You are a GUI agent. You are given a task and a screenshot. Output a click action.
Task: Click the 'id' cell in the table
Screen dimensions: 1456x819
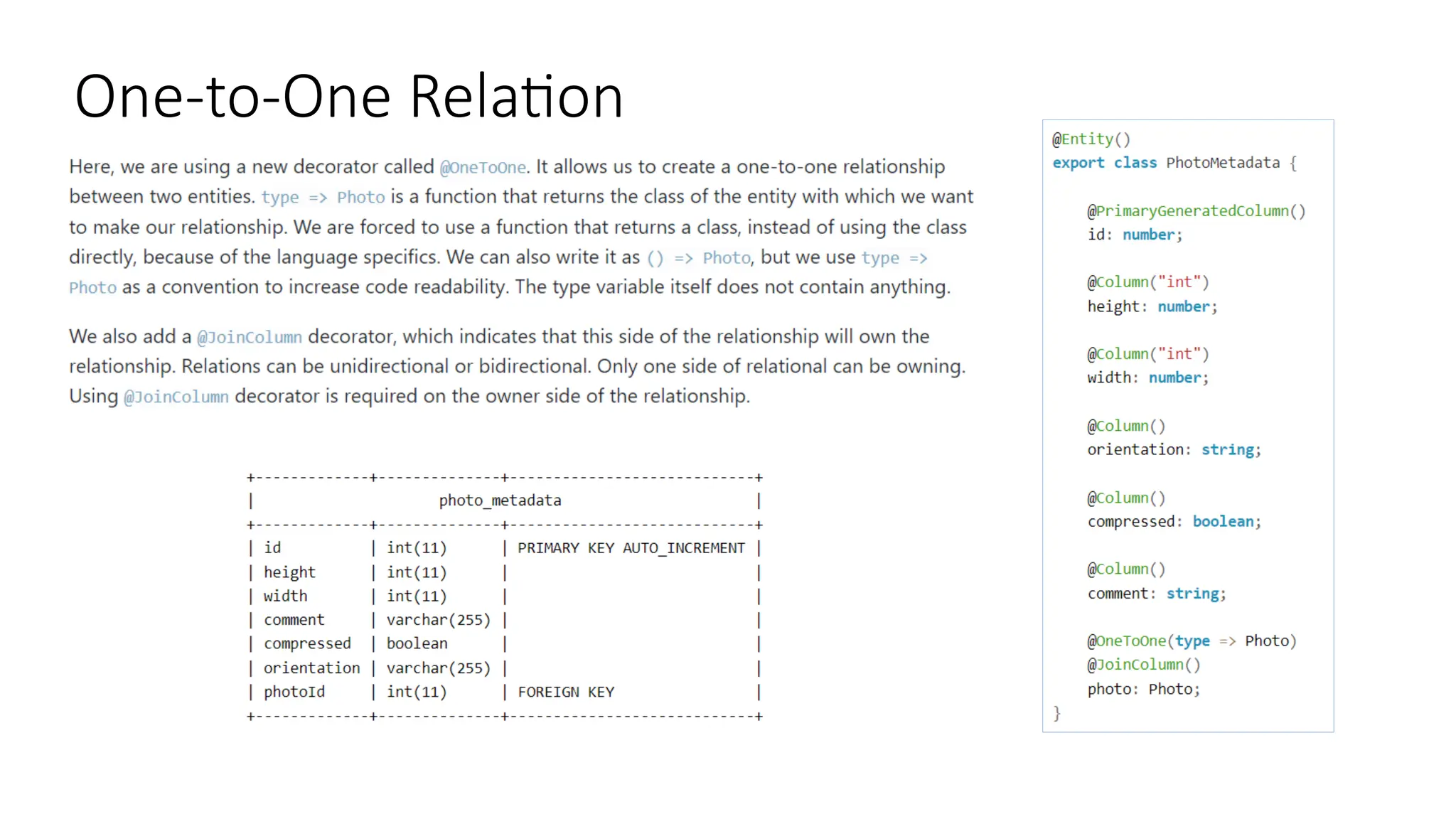272,547
